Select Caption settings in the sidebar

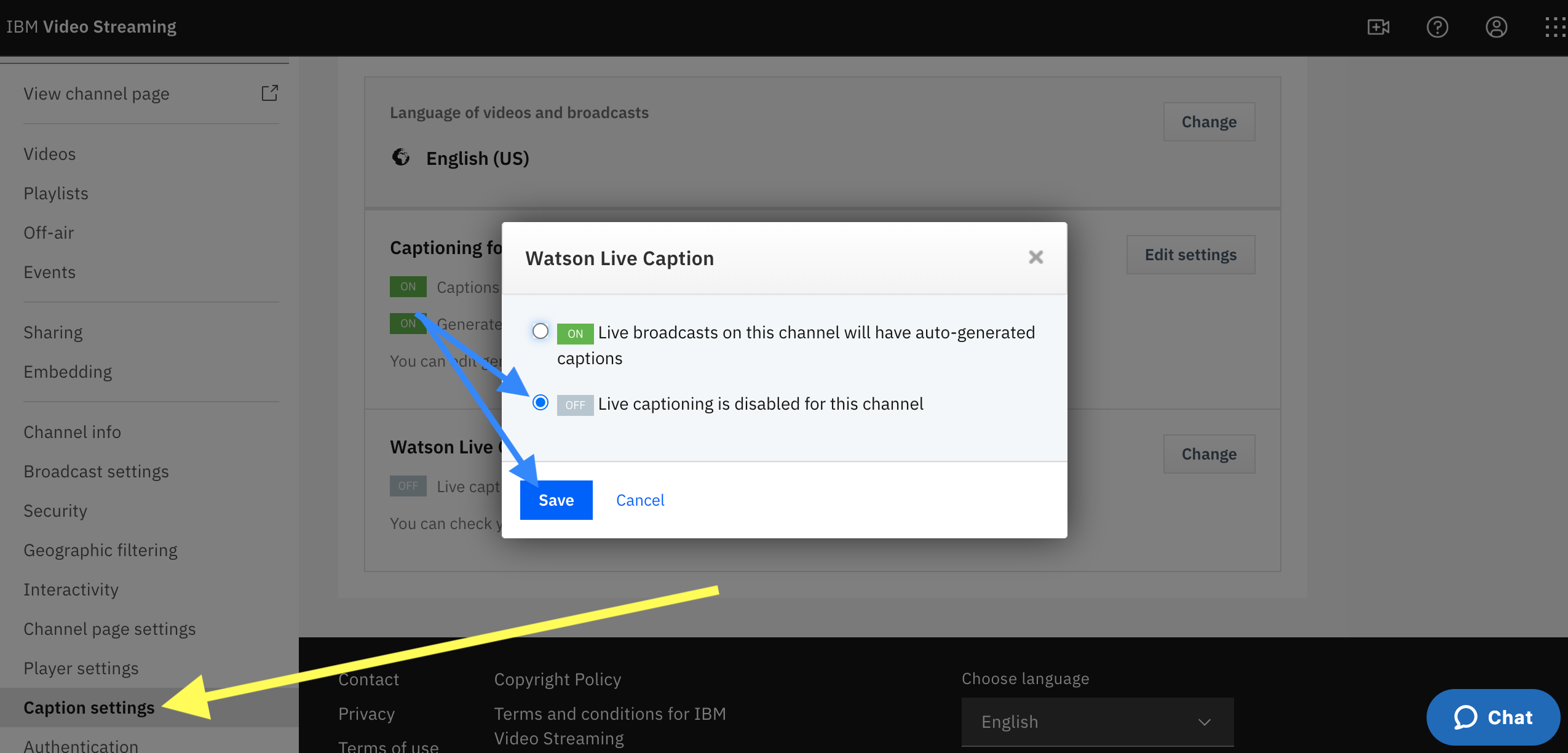click(x=89, y=707)
